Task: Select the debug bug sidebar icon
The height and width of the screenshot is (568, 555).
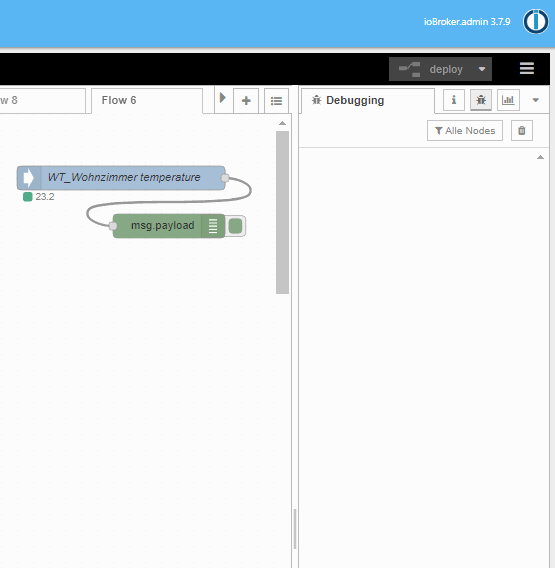Action: [481, 100]
